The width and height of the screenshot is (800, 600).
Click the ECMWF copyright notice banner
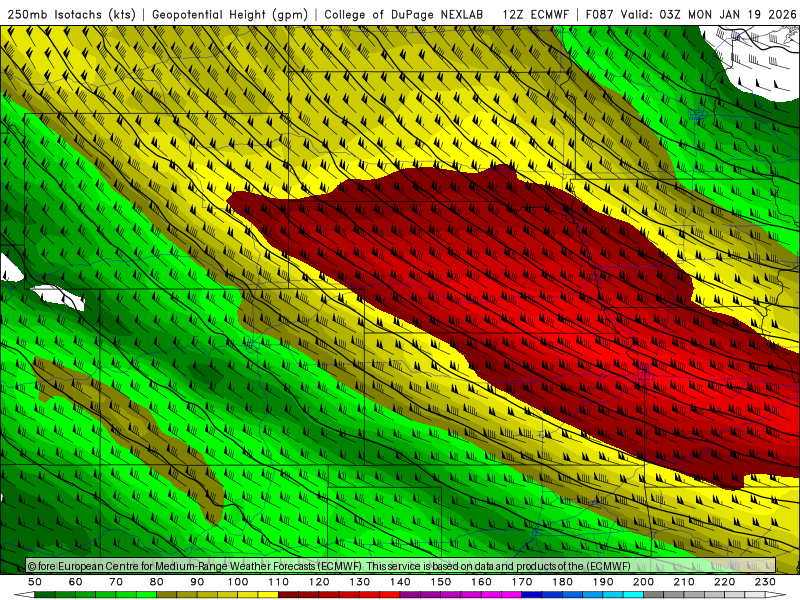pyautogui.click(x=401, y=566)
